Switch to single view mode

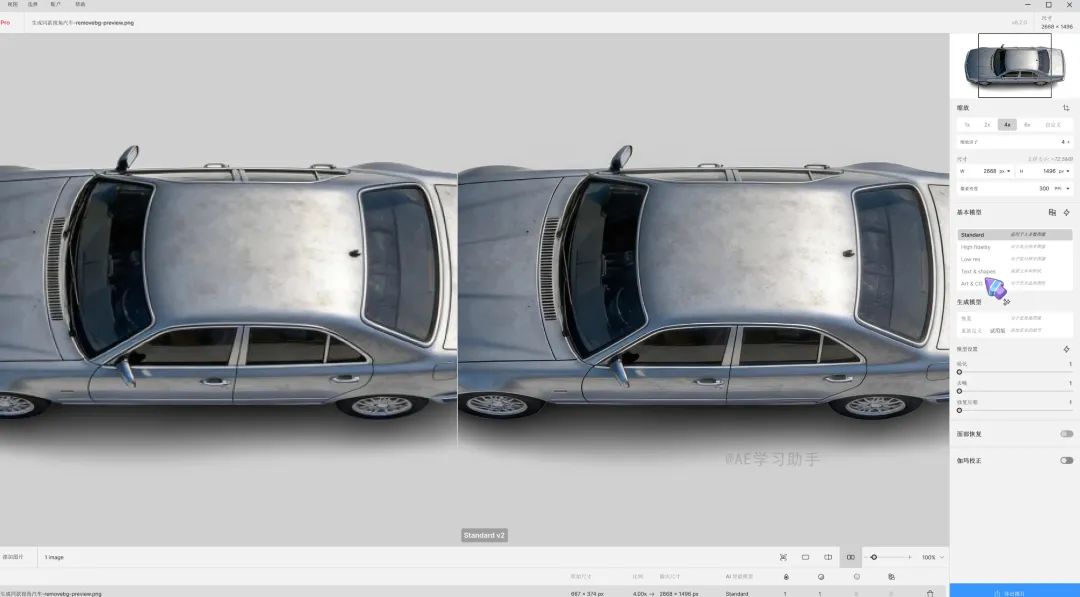pyautogui.click(x=805, y=557)
